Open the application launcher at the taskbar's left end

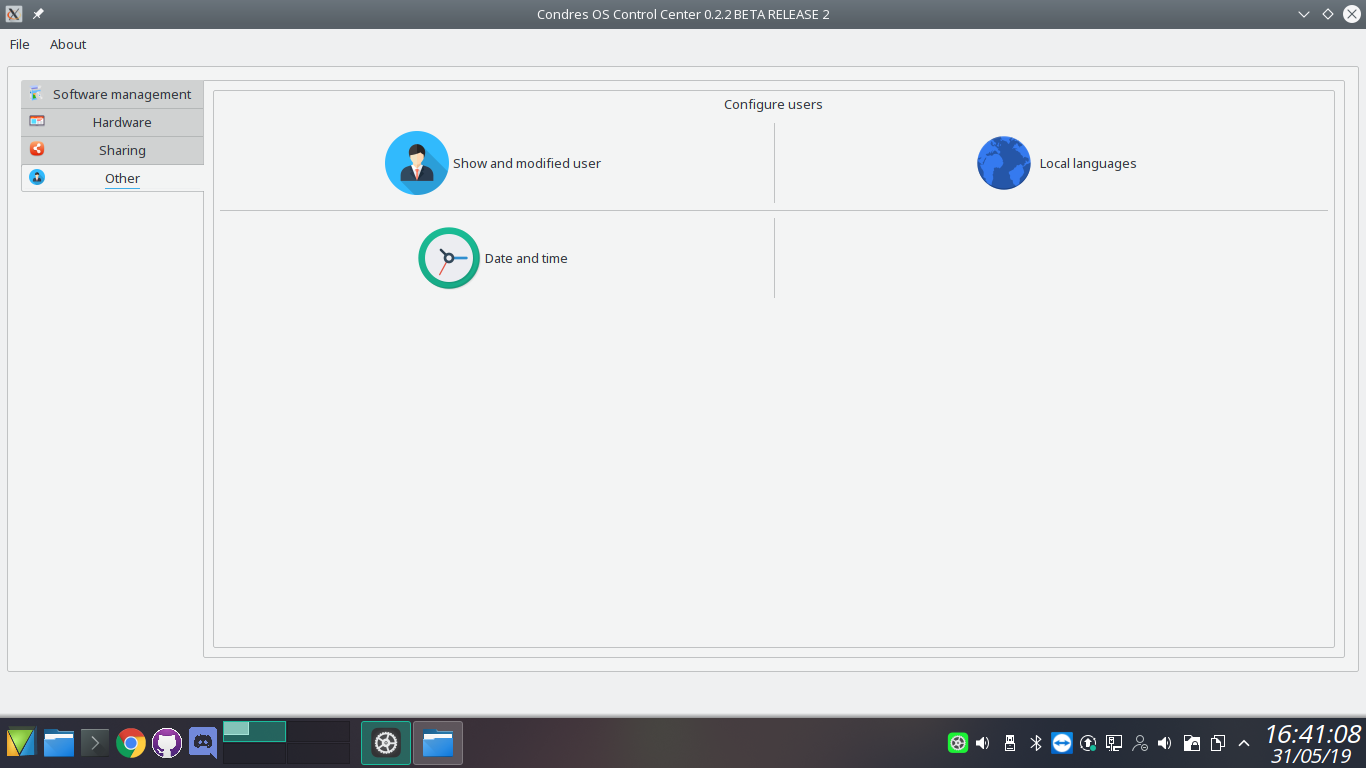tap(21, 743)
